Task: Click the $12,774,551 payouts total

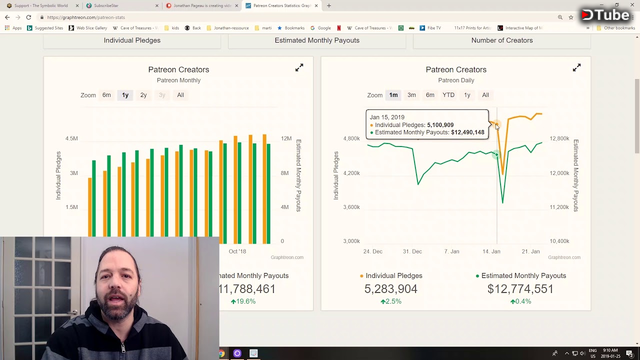Action: pos(520,289)
